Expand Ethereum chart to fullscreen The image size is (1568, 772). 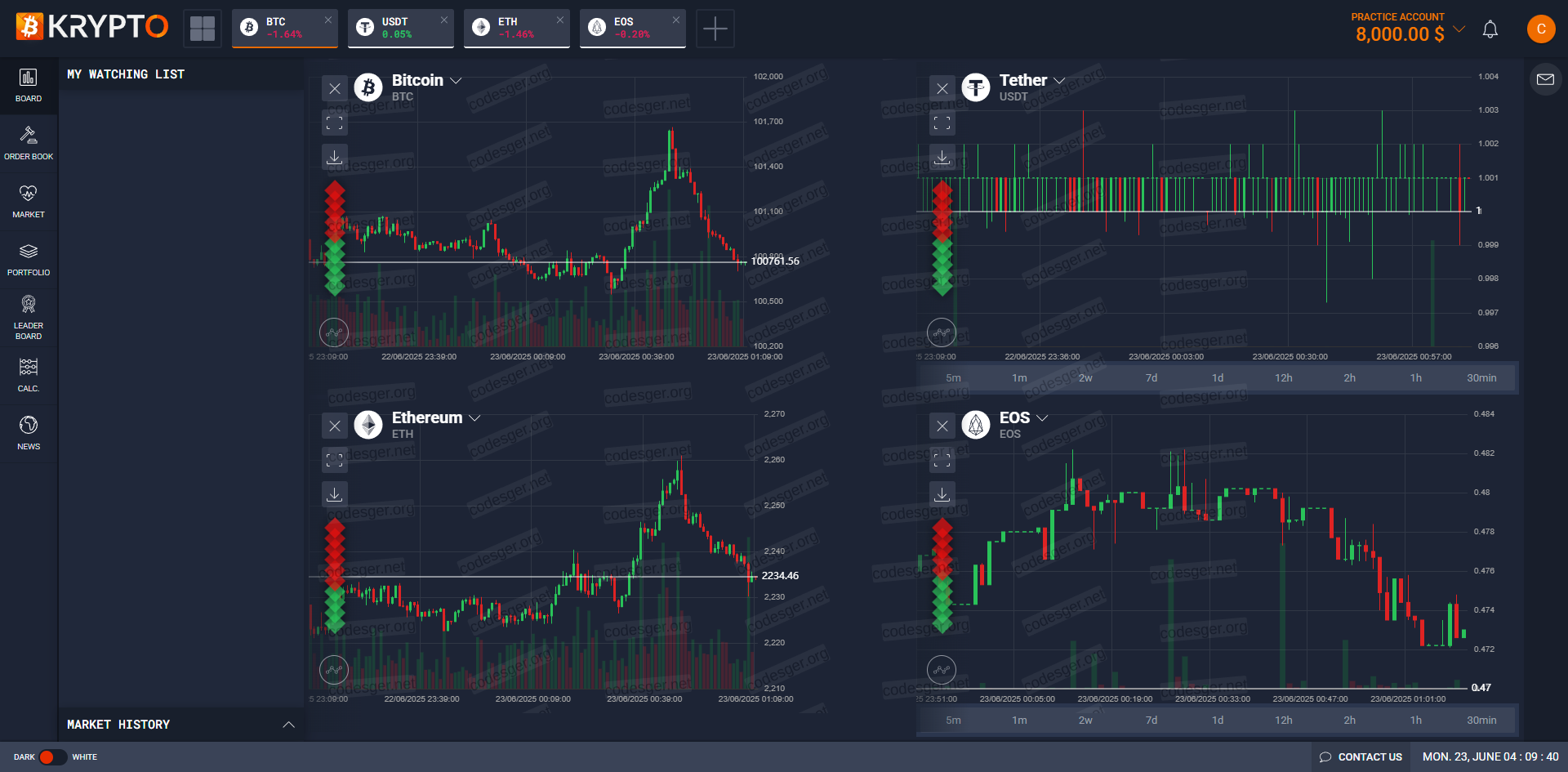point(335,460)
